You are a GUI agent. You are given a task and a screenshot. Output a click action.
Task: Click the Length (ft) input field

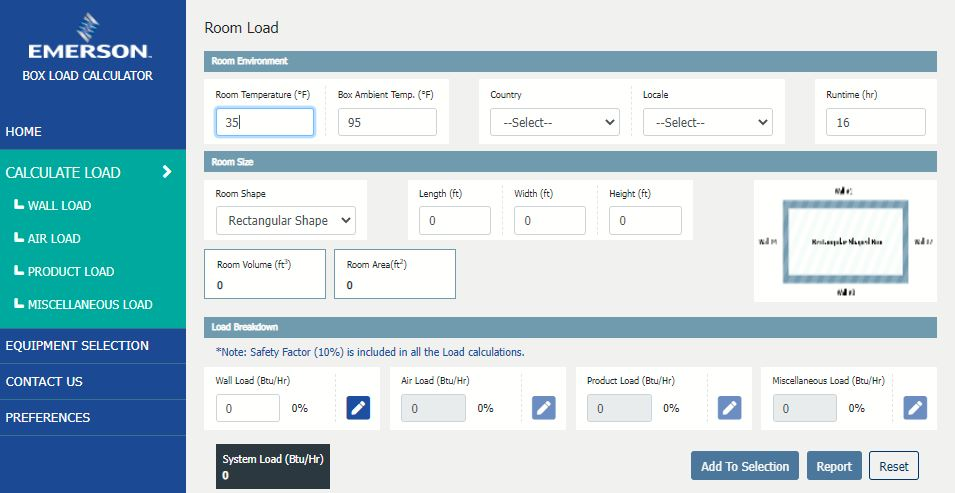[454, 220]
